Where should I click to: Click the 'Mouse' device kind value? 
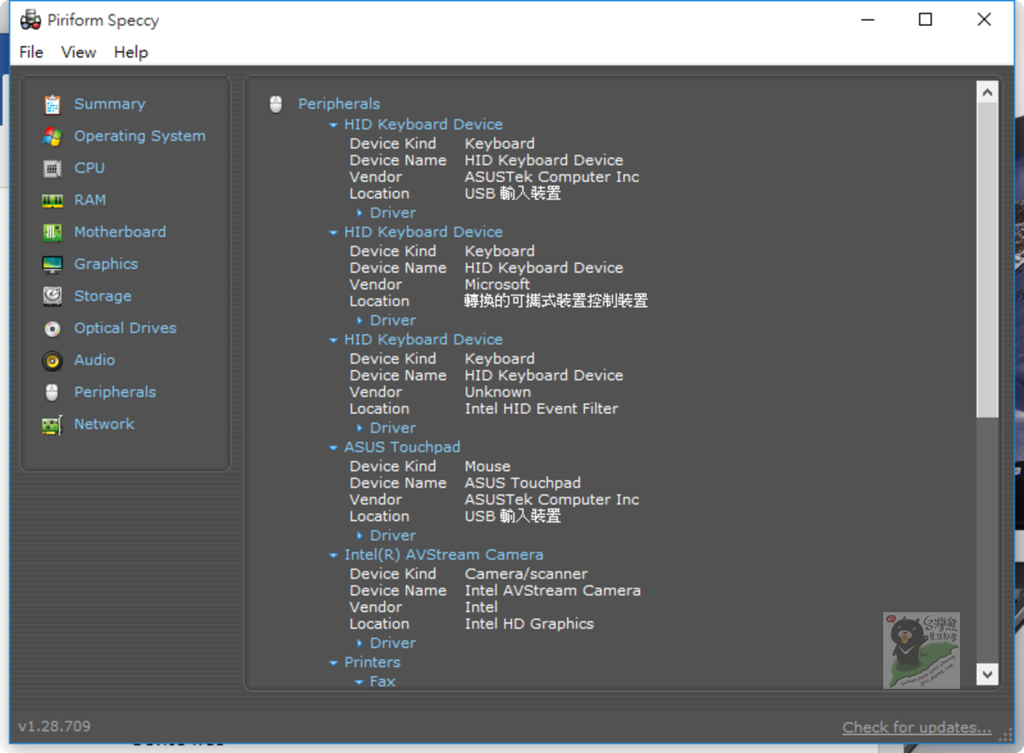pyautogui.click(x=487, y=466)
